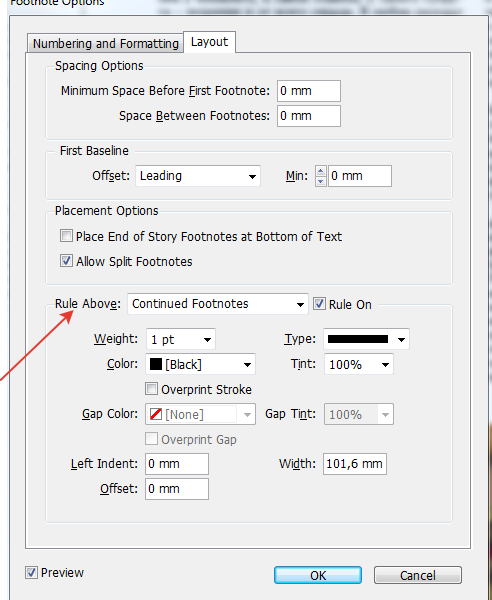Screen dimensions: 492x600
Task: Open the Tint 100% dropdown
Action: (358, 364)
